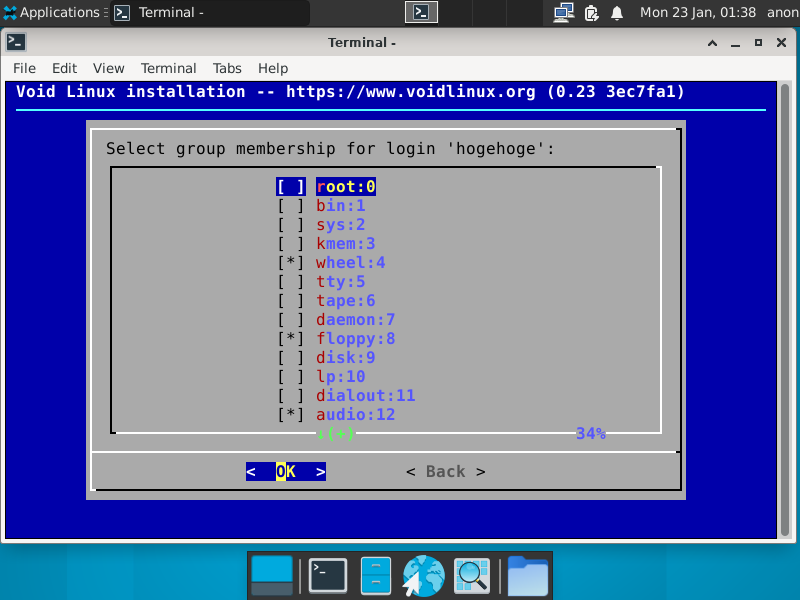
Task: Open the power manager battery tray icon
Action: [591, 12]
